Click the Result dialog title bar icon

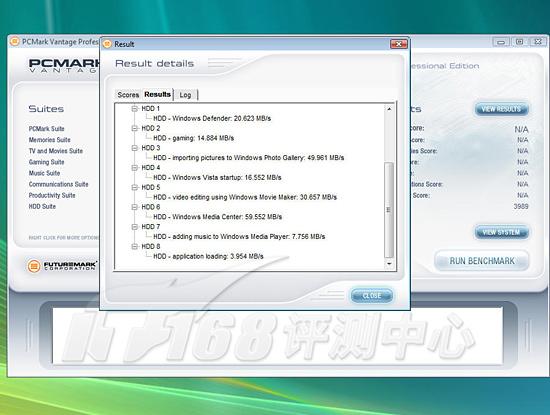[107, 44]
